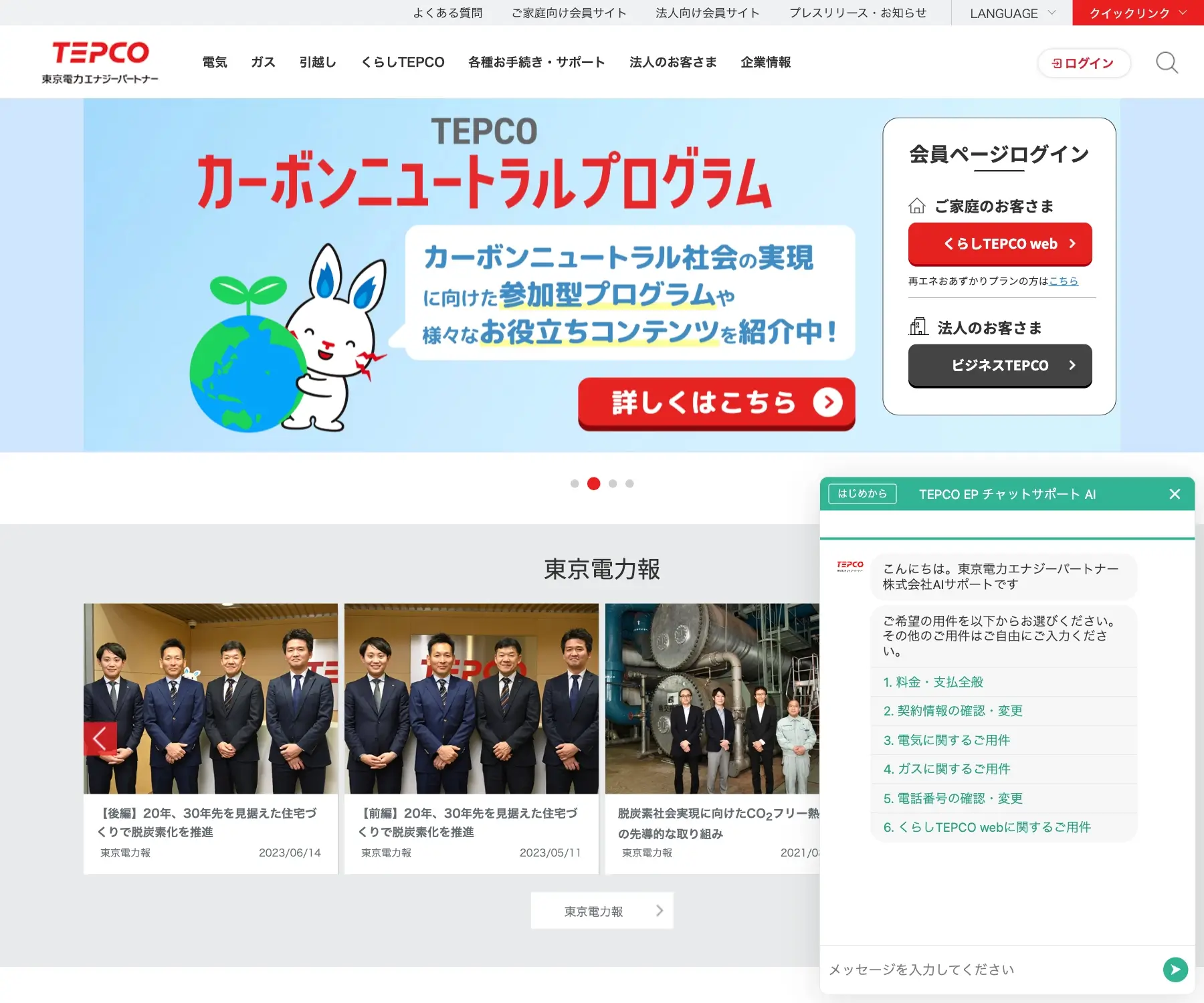1204x1003 pixels.
Task: Send a chat message via the arrow icon
Action: pos(1175,970)
